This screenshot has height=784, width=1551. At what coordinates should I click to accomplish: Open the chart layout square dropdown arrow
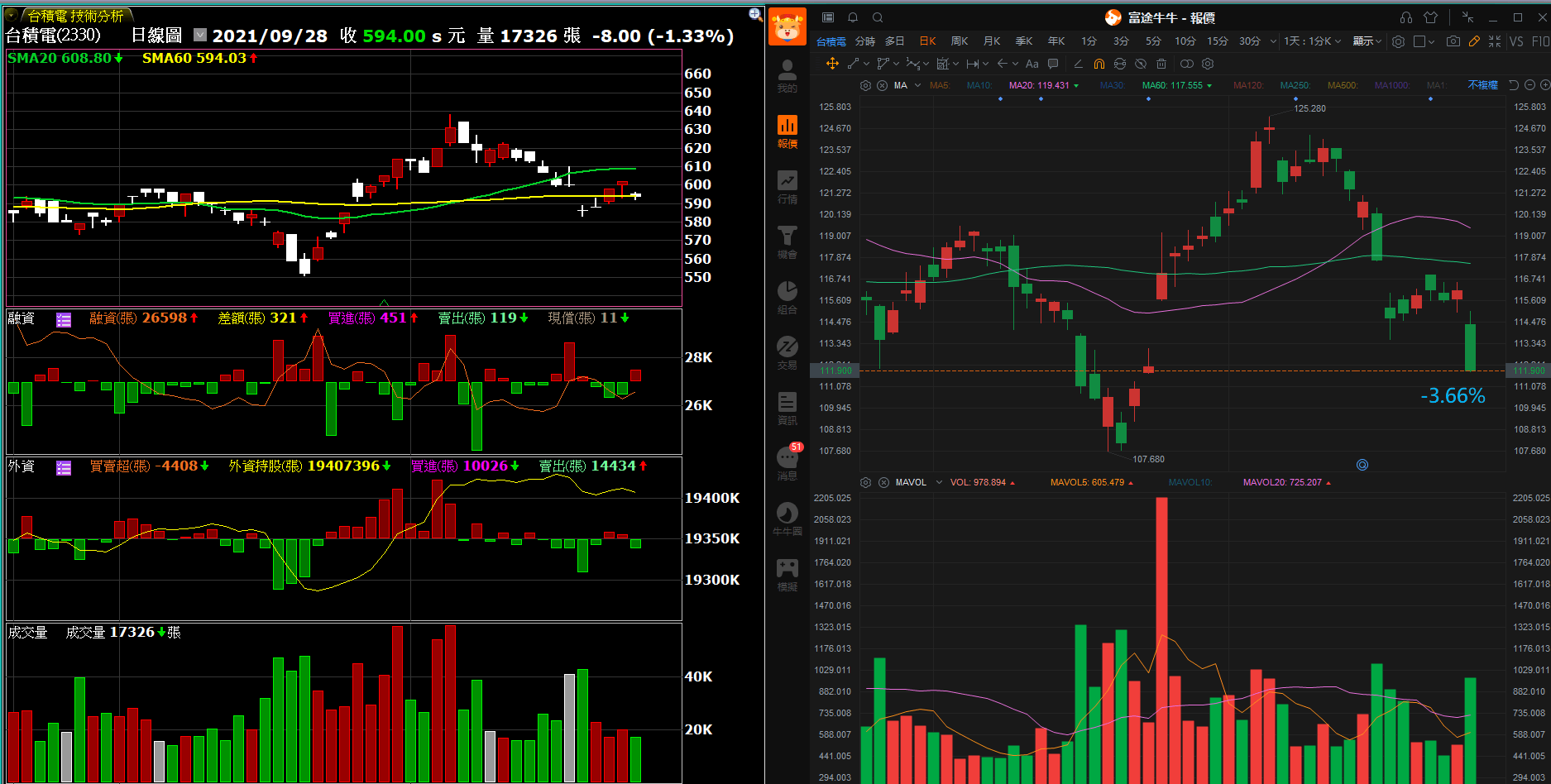click(x=1431, y=41)
